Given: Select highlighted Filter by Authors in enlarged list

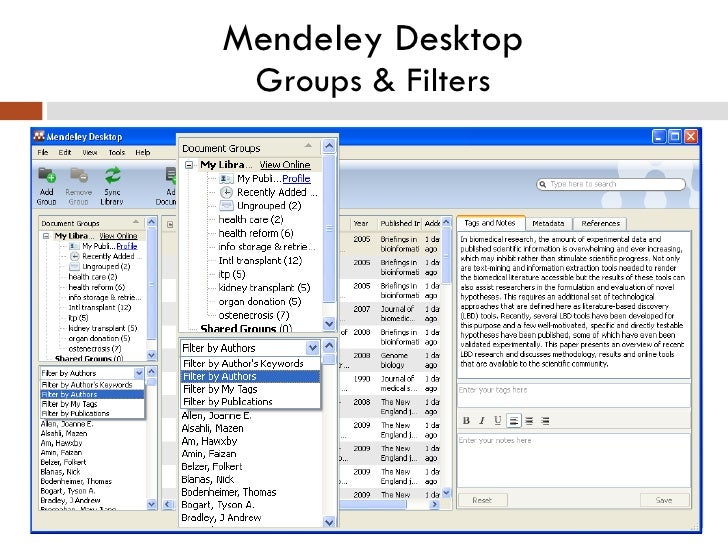Looking at the screenshot, I should [x=251, y=377].
